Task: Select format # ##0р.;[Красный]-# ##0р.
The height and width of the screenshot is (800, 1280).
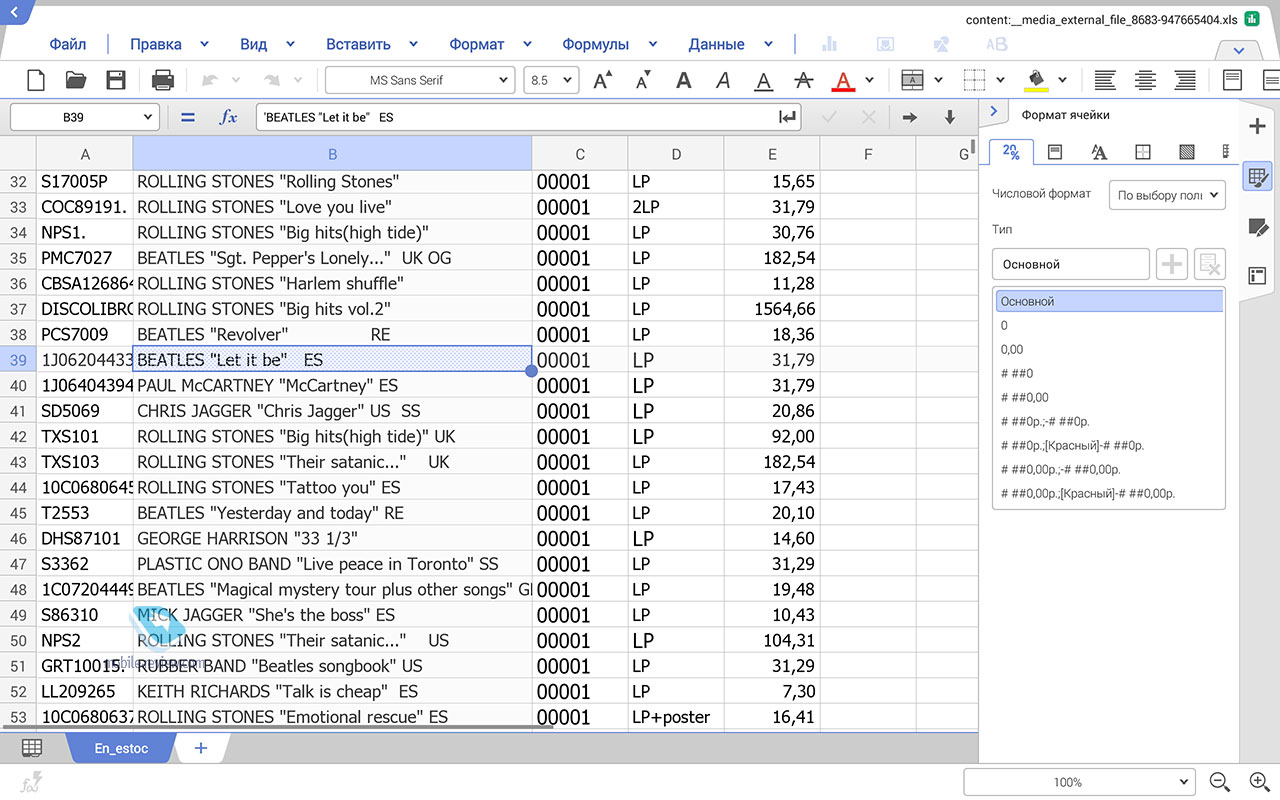Action: click(1108, 445)
